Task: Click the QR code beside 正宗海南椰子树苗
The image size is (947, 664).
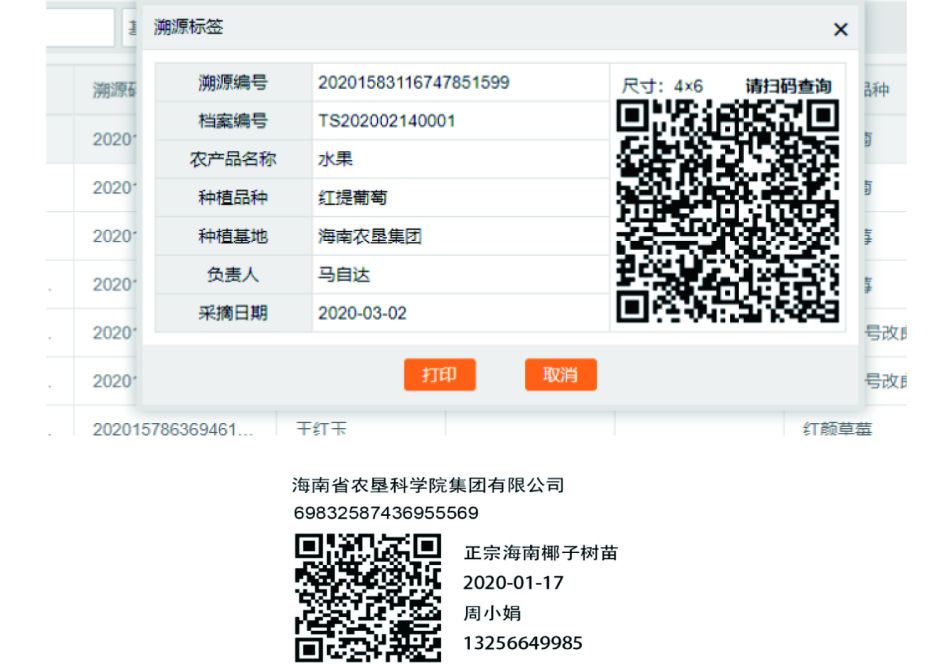Action: [368, 598]
